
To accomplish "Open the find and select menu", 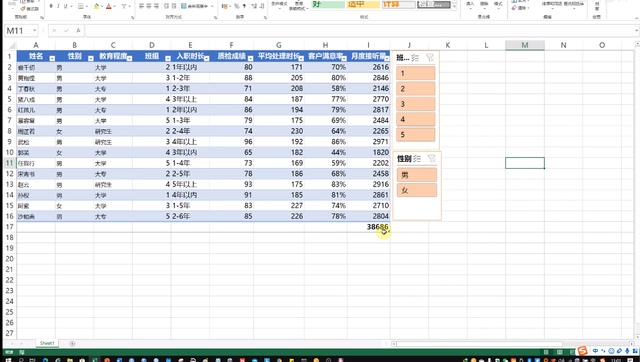I will coord(573,5).
